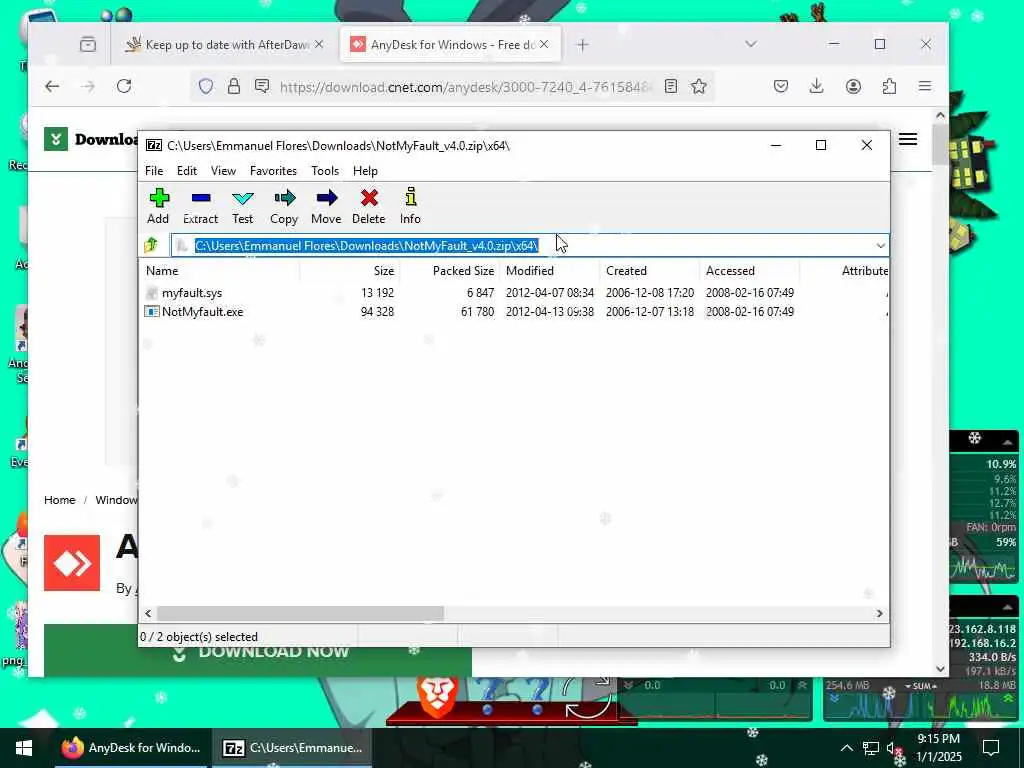The height and width of the screenshot is (768, 1024).
Task: Open the Firefox View icon
Action: (88, 44)
